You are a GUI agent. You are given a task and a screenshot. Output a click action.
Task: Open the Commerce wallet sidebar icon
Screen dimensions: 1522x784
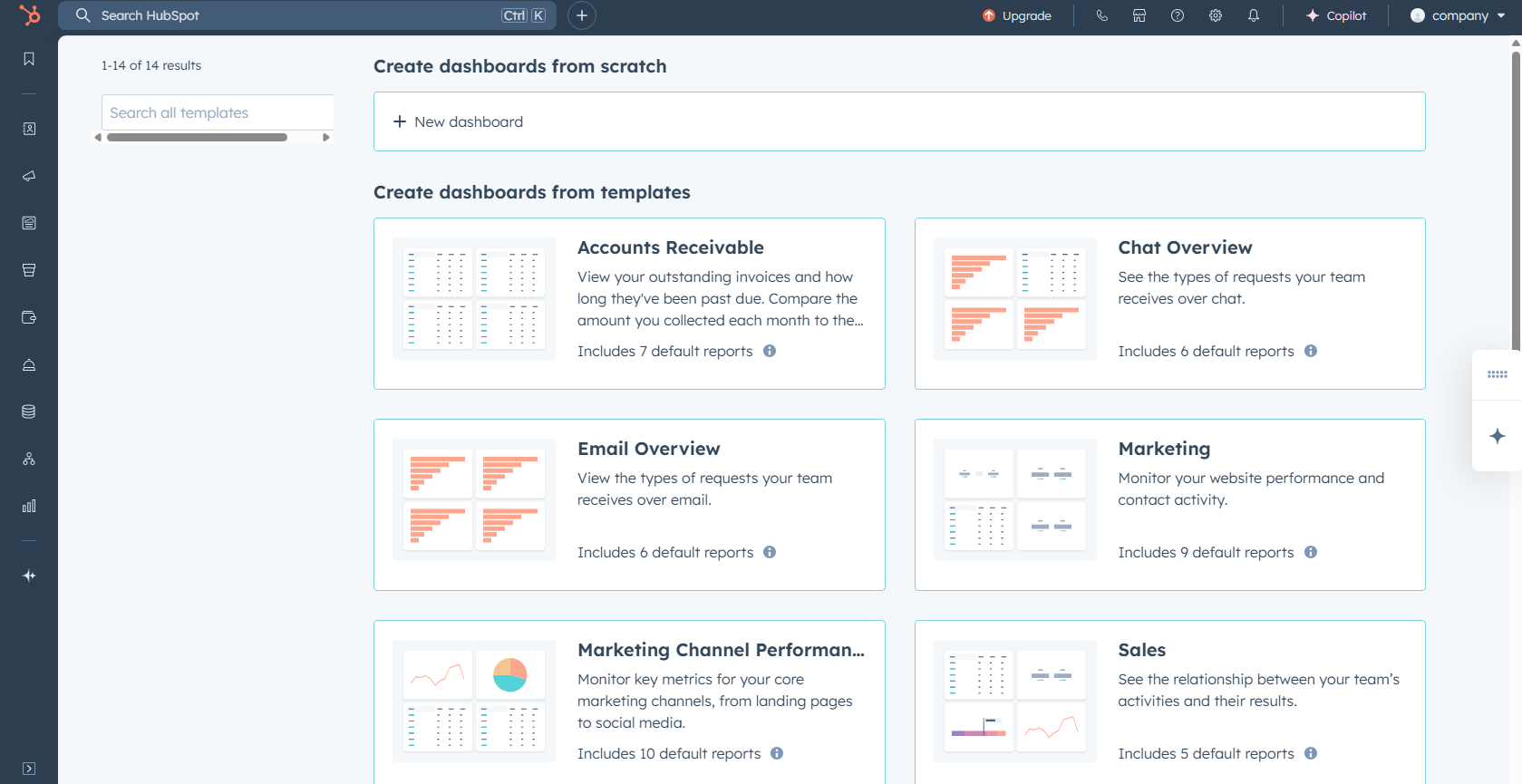[x=29, y=317]
